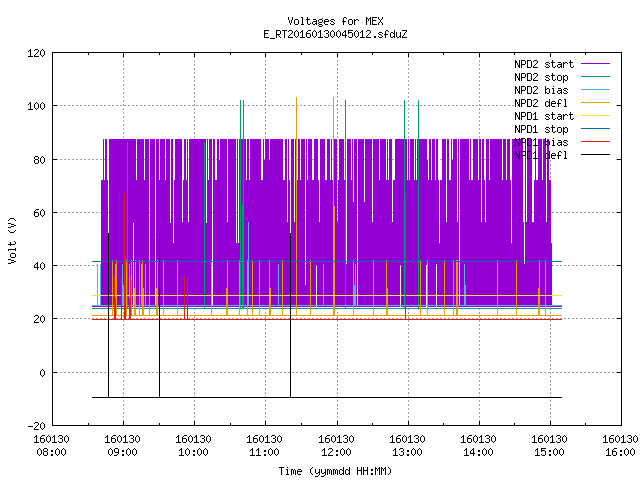Image resolution: width=640 pixels, height=480 pixels.
Task: Click the y-axis tick value -20
Action: (x=36, y=426)
